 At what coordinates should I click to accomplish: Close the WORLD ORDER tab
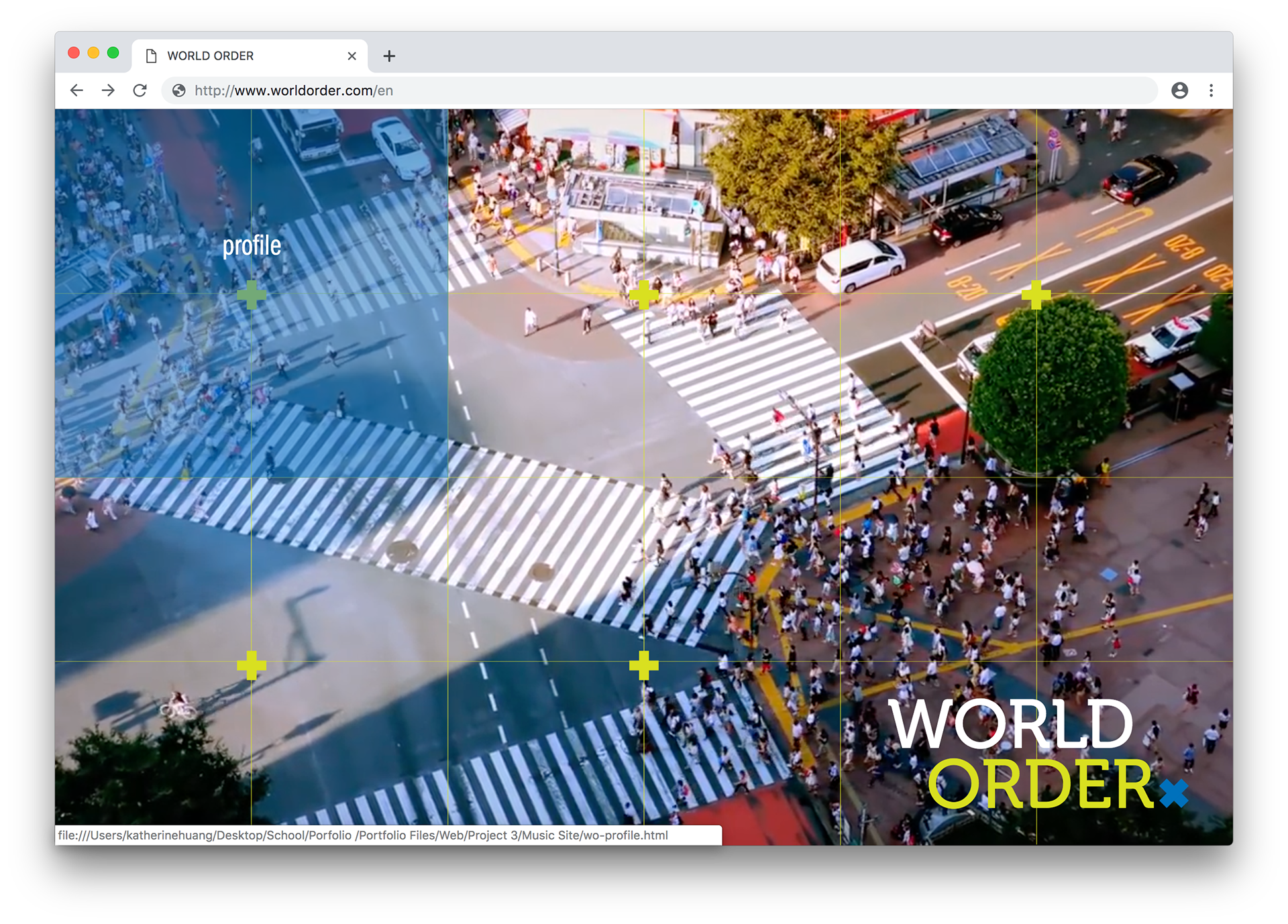[352, 56]
